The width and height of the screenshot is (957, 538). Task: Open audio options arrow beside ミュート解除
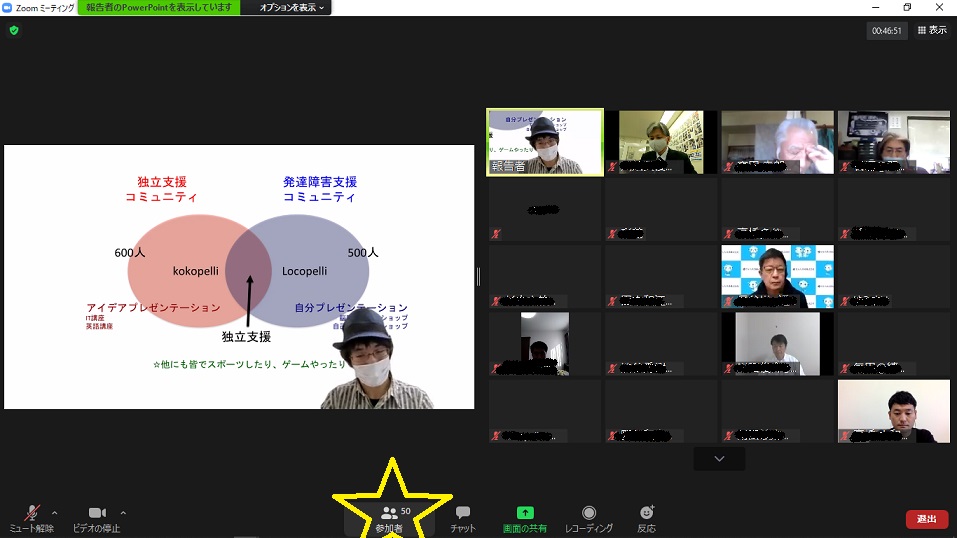[55, 513]
